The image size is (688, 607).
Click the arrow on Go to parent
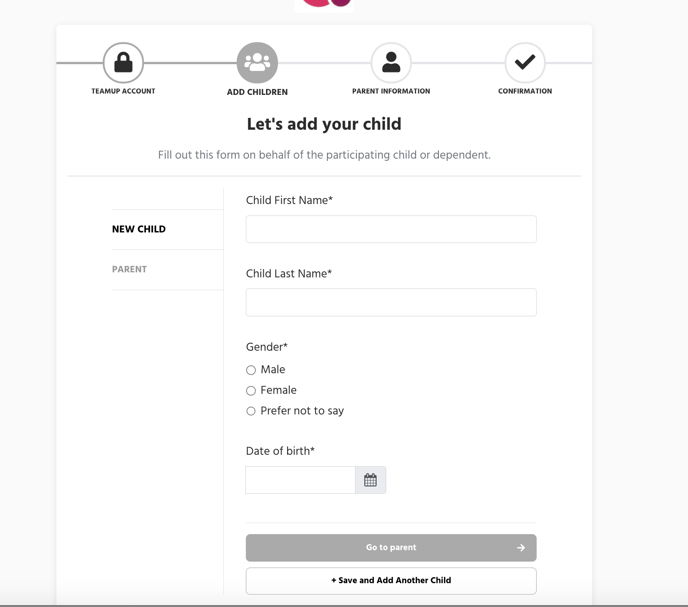point(521,548)
